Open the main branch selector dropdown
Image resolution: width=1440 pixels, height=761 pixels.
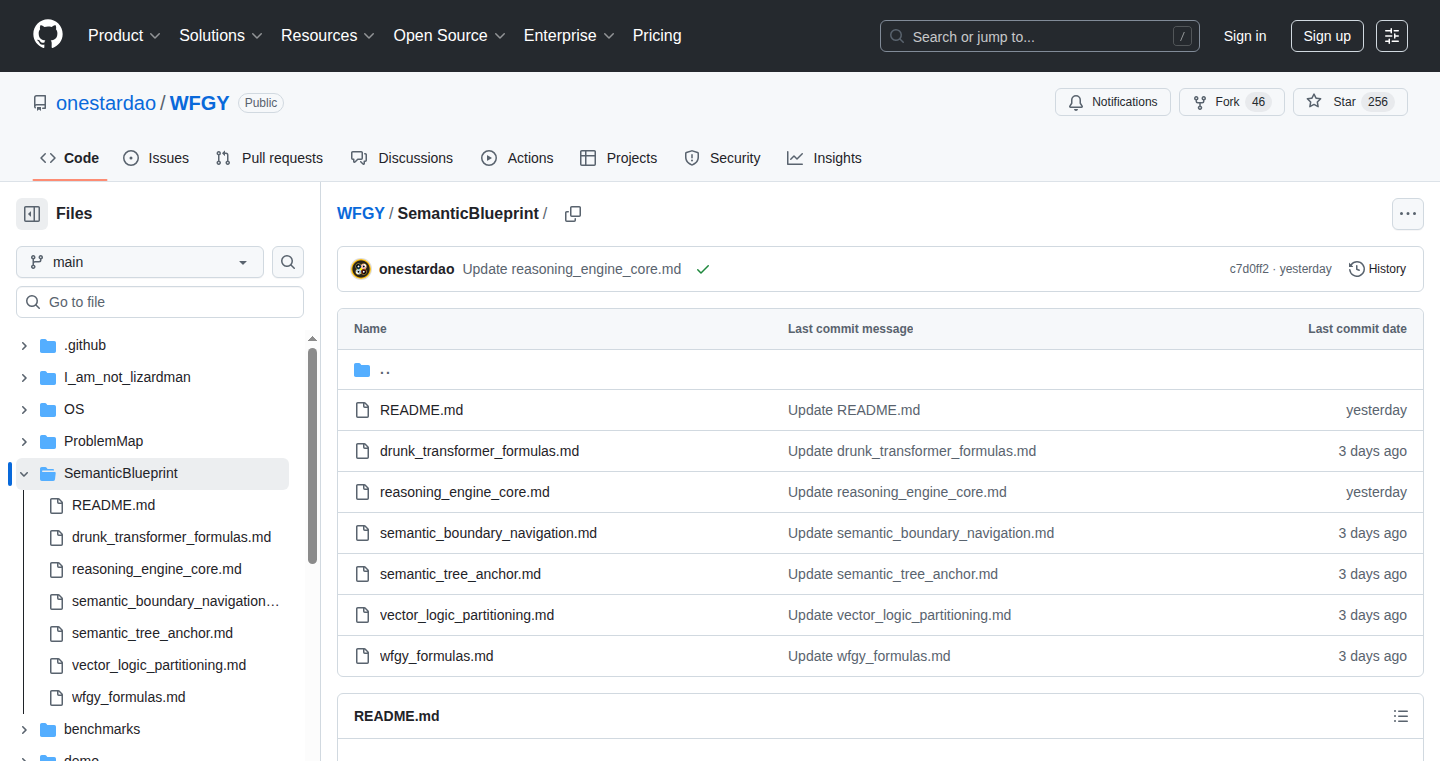(x=140, y=262)
